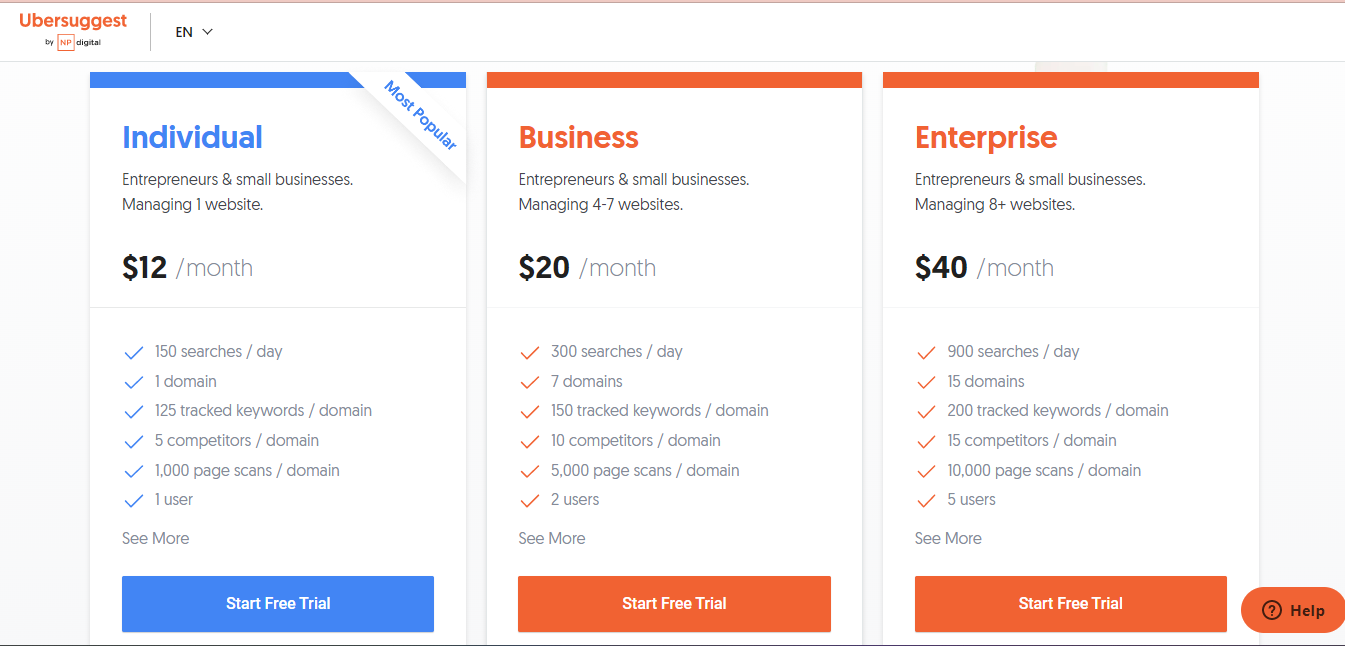Click the NP digital logo mark
Image resolution: width=1345 pixels, height=646 pixels.
pyautogui.click(x=66, y=42)
